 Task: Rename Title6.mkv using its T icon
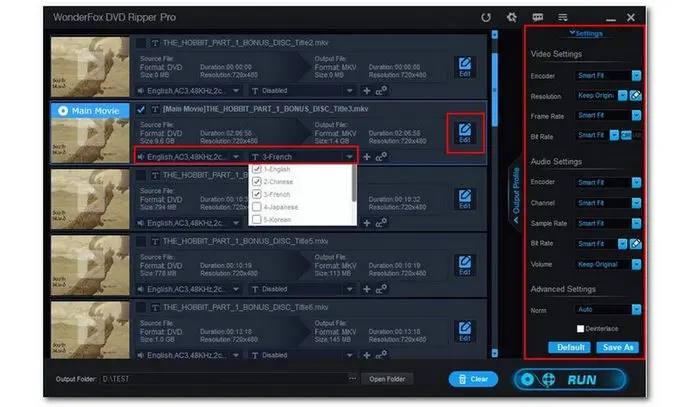pos(155,307)
